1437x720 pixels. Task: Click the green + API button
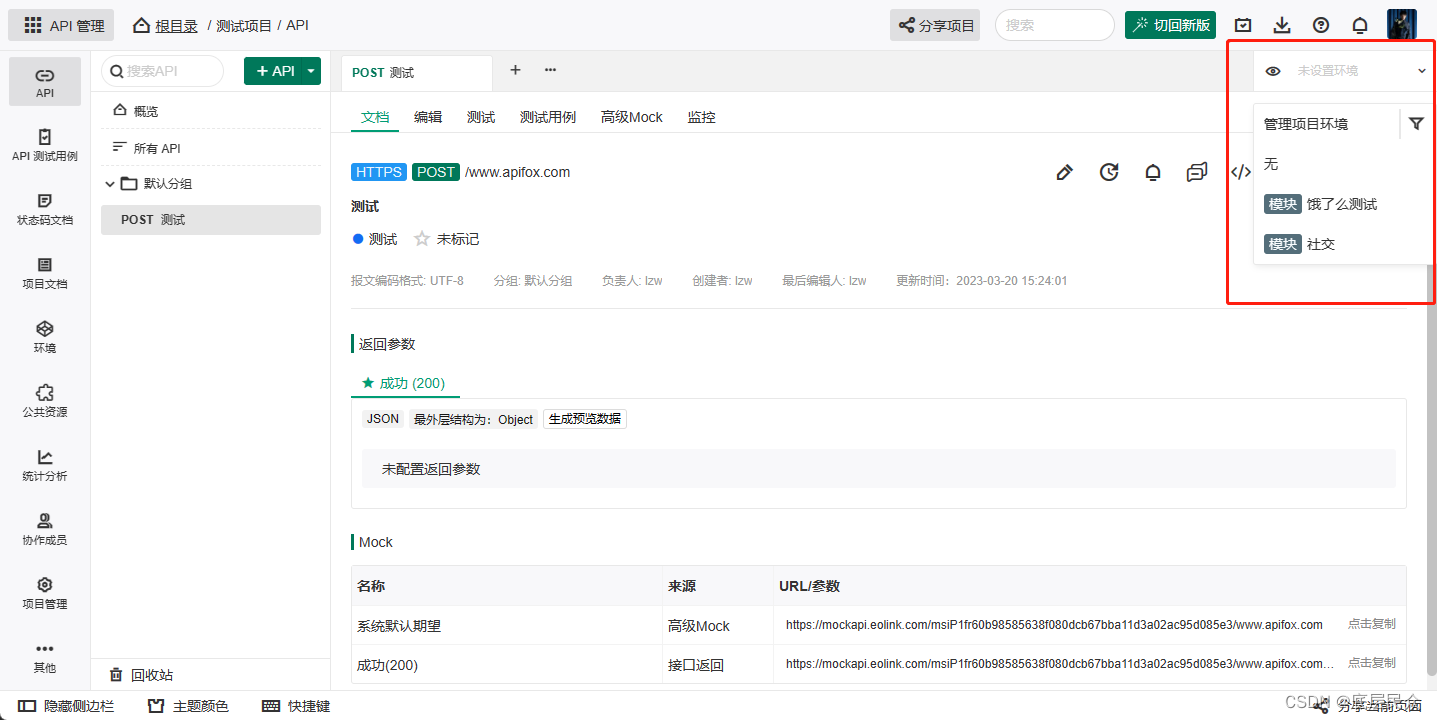pos(273,71)
